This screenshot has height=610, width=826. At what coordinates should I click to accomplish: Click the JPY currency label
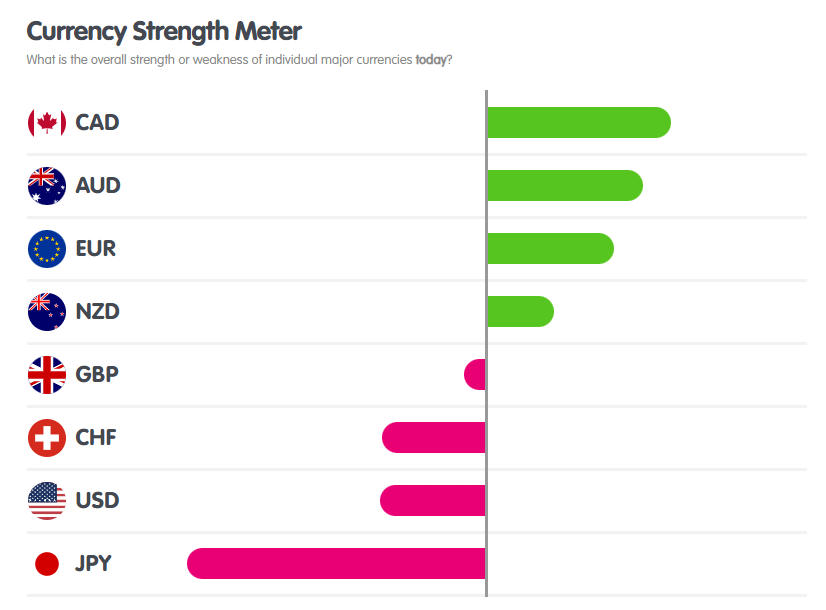tap(93, 564)
